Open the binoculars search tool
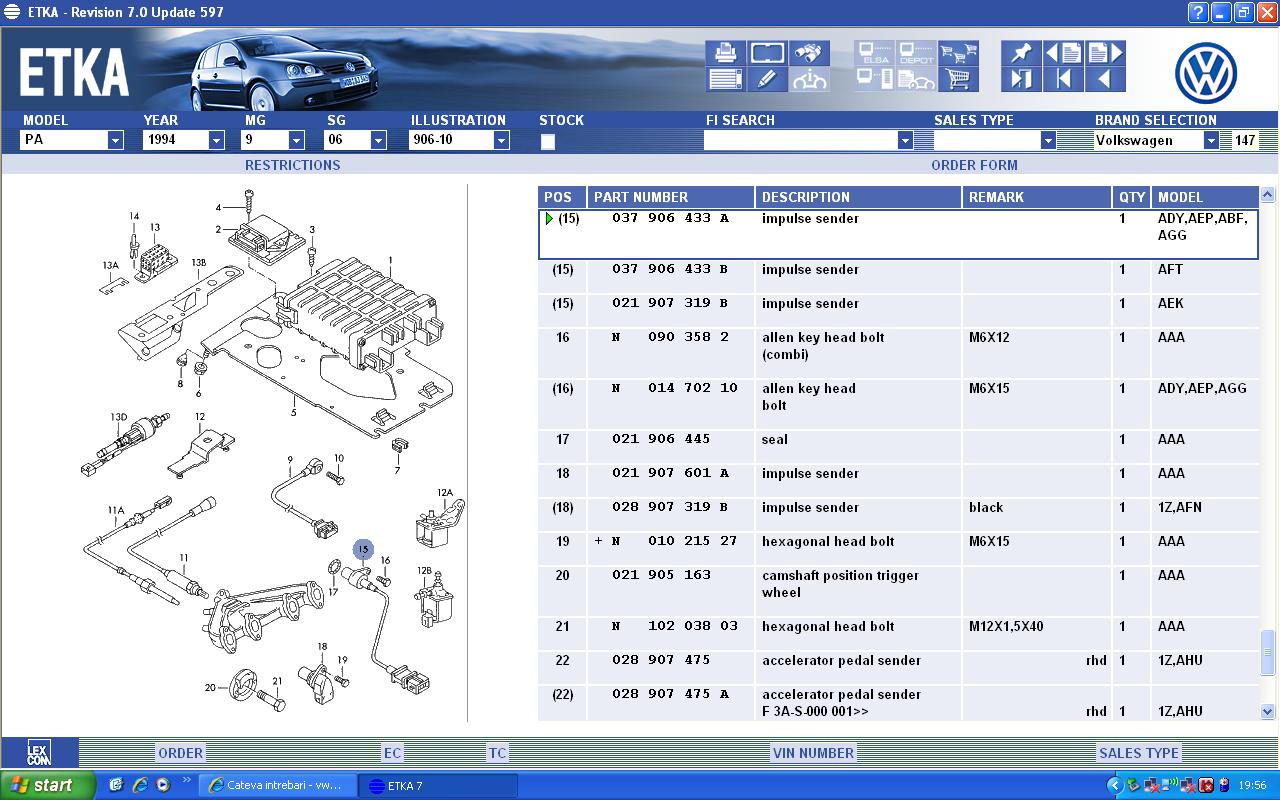This screenshot has height=800, width=1280. [x=809, y=53]
